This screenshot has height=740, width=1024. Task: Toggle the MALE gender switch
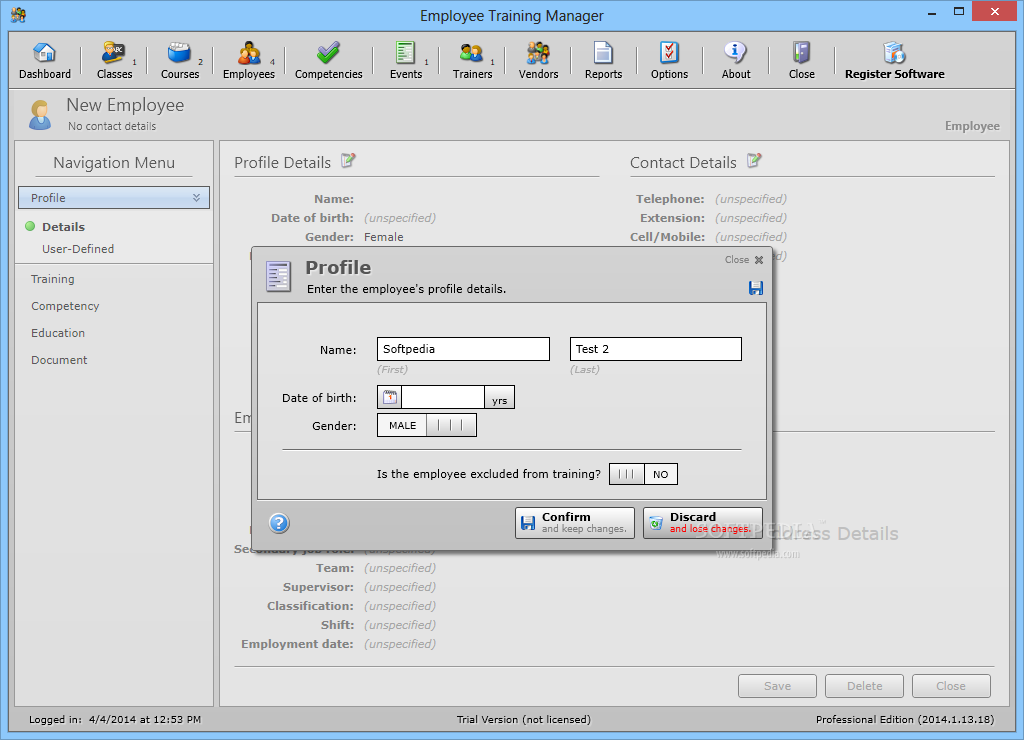click(x=426, y=425)
